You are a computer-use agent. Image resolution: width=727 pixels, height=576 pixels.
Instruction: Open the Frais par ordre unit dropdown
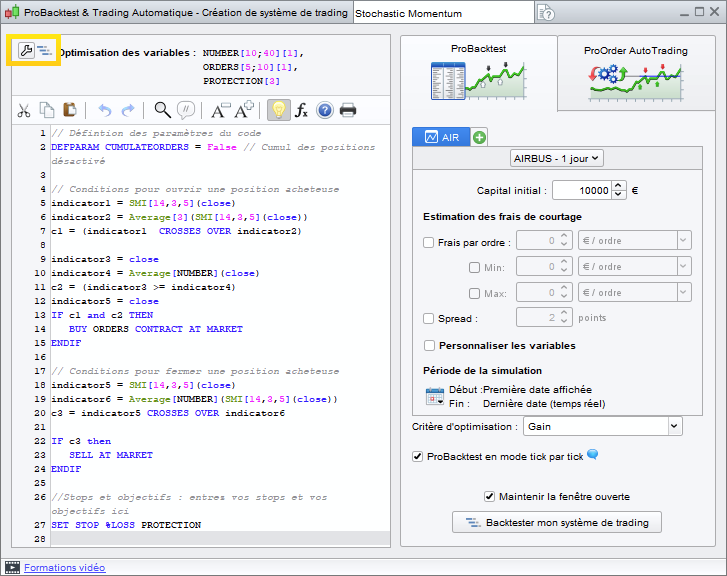tap(634, 241)
